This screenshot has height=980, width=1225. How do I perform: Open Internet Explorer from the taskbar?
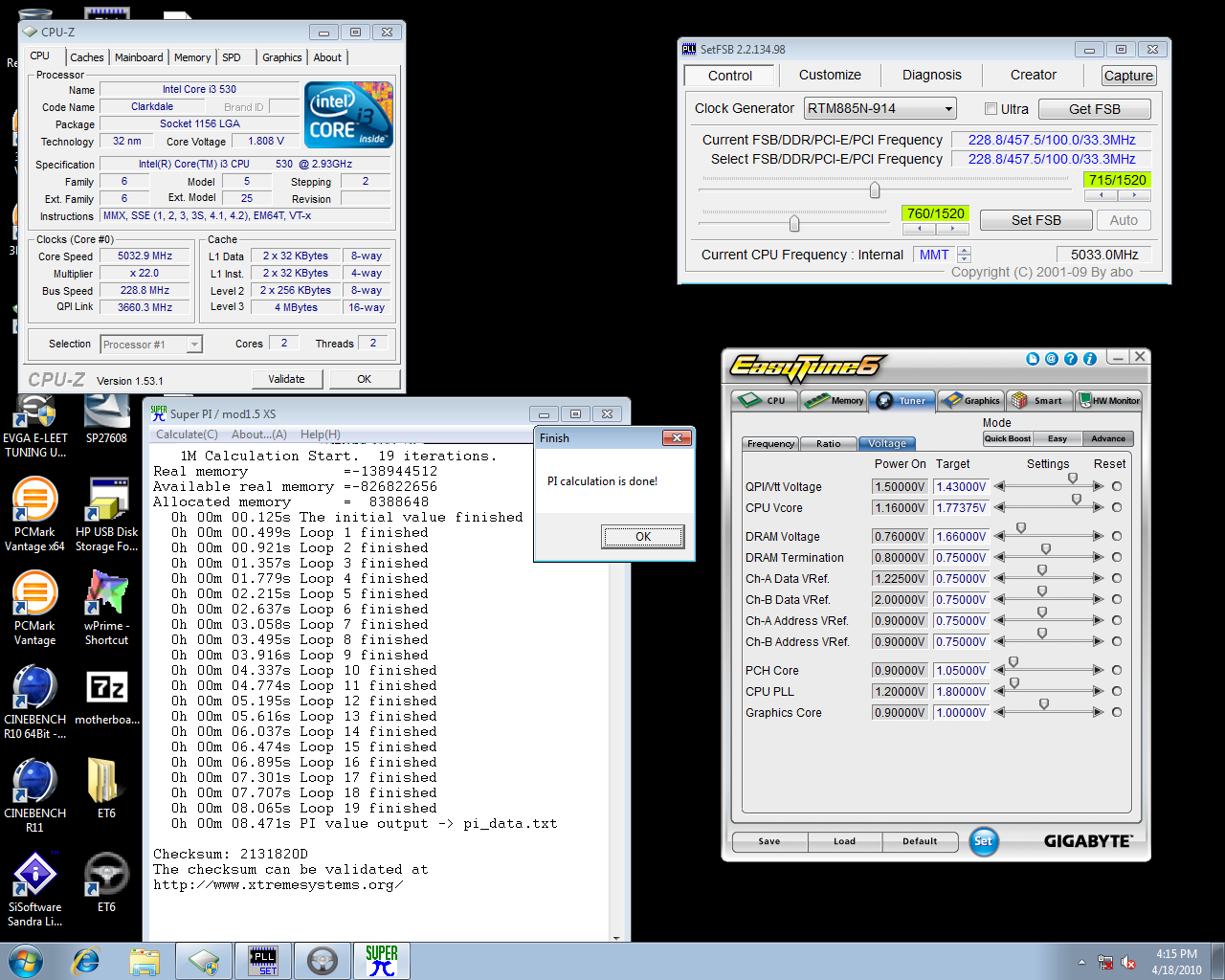click(86, 961)
